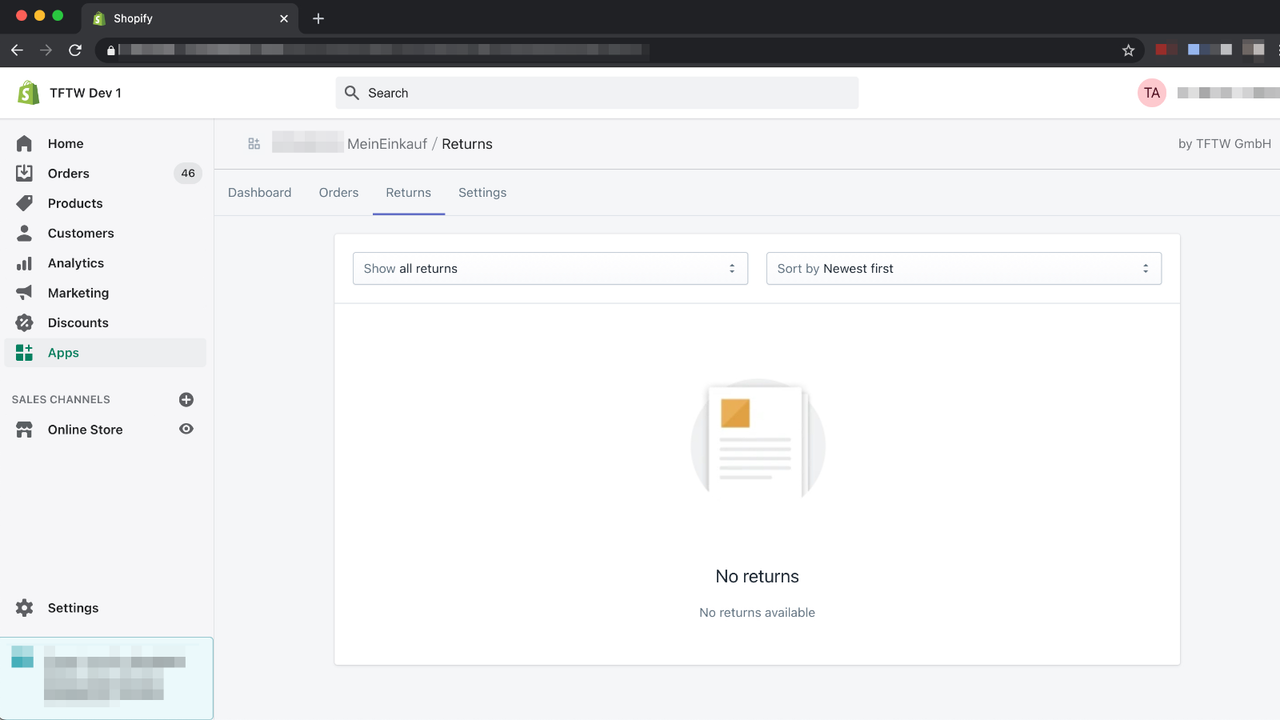
Task: Change sorting via the Newest first dropdown
Action: click(x=963, y=268)
